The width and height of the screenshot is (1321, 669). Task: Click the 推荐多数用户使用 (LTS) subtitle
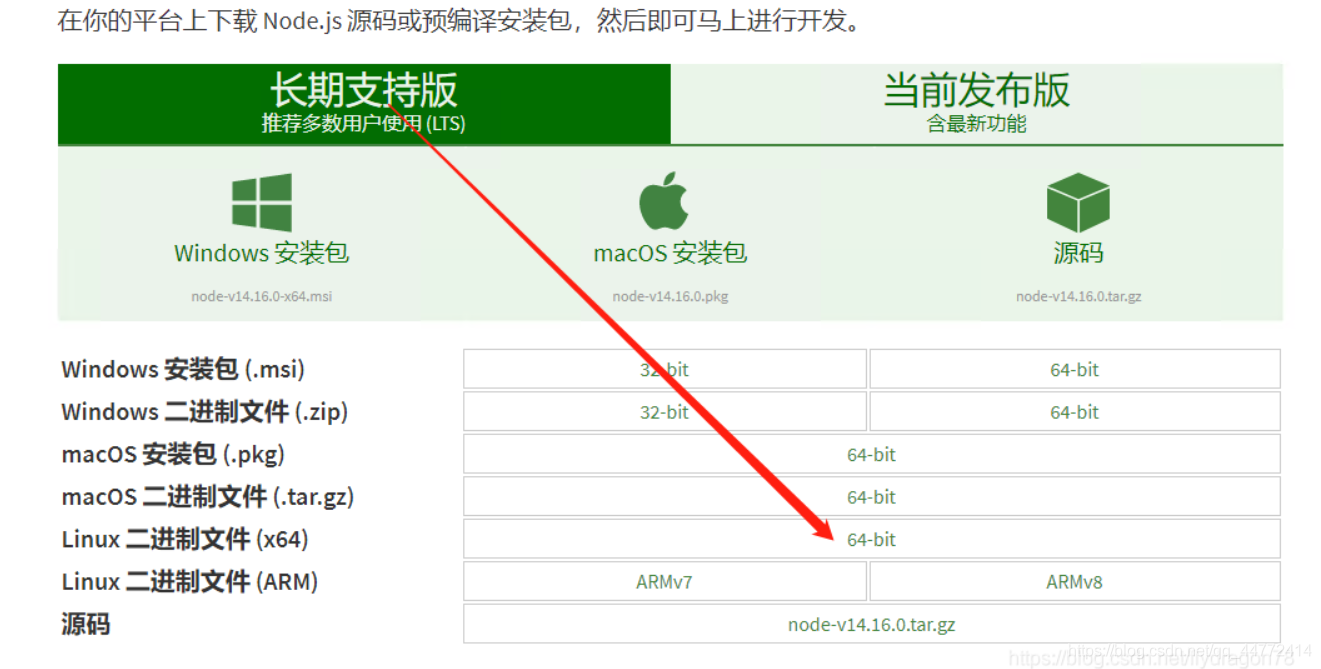coord(364,124)
